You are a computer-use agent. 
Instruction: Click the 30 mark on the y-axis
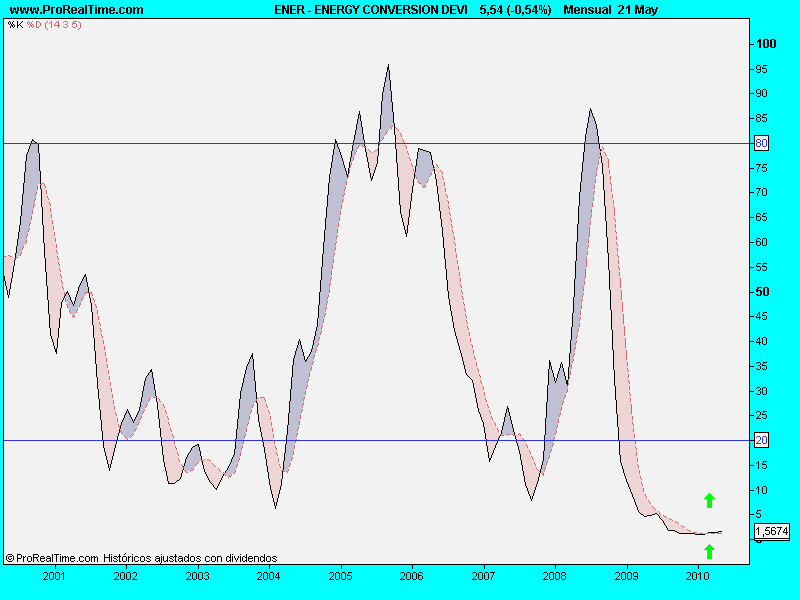[761, 391]
